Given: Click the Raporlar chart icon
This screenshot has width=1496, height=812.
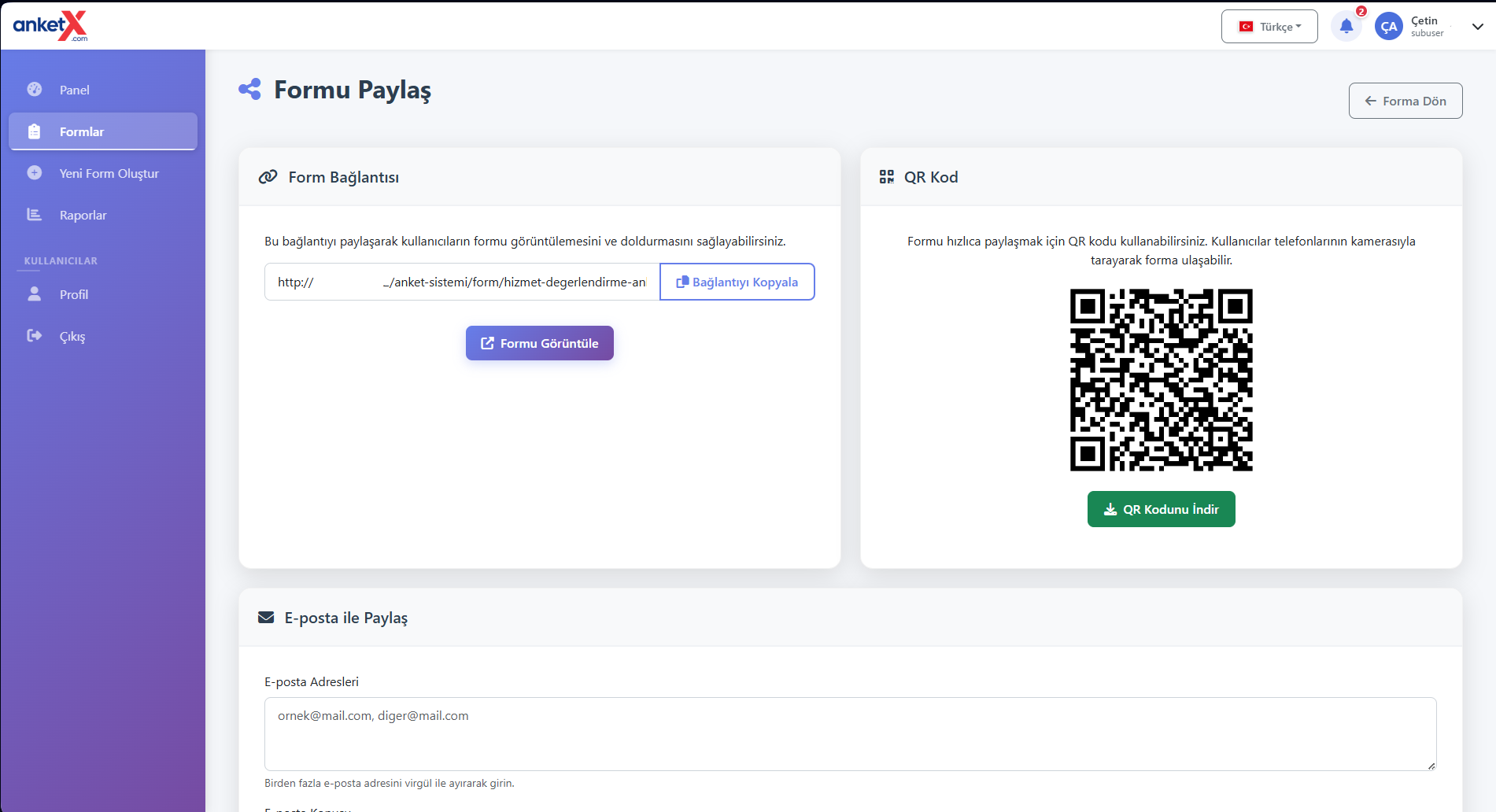Looking at the screenshot, I should pyautogui.click(x=35, y=215).
